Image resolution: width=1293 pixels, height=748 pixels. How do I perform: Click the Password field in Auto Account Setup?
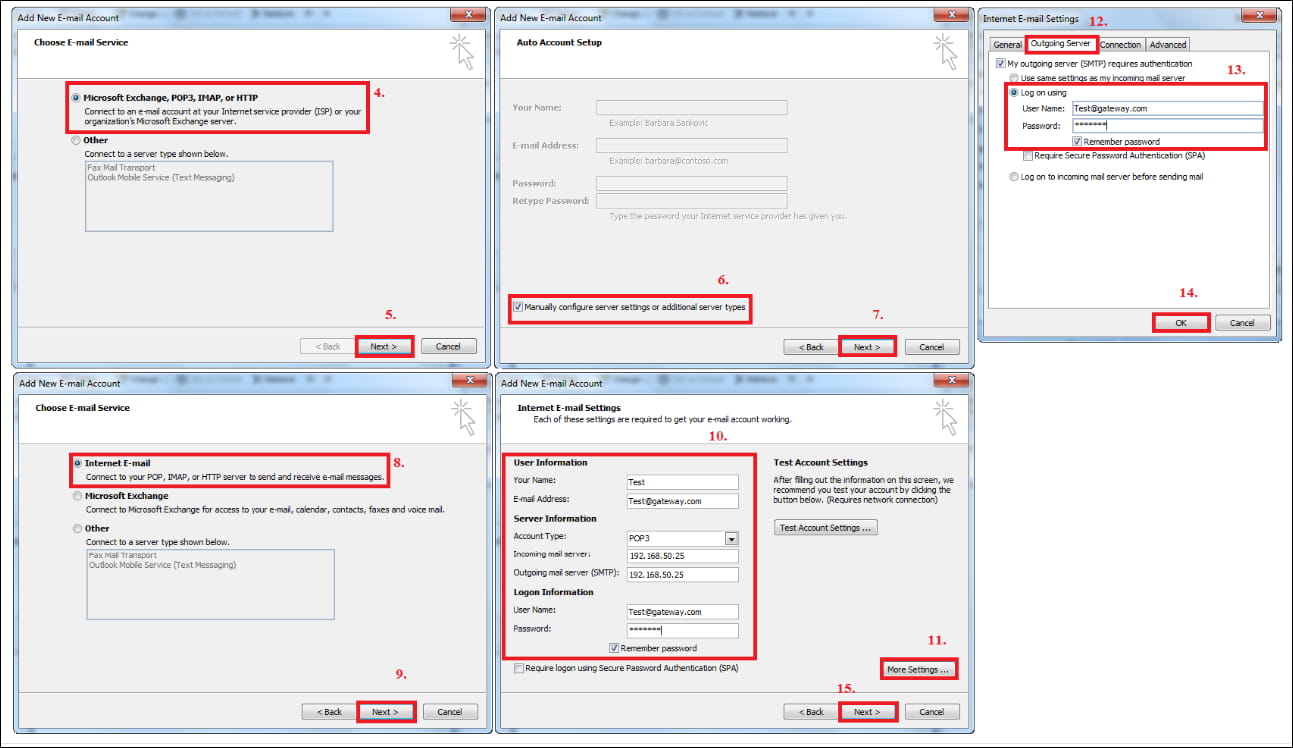[x=691, y=184]
